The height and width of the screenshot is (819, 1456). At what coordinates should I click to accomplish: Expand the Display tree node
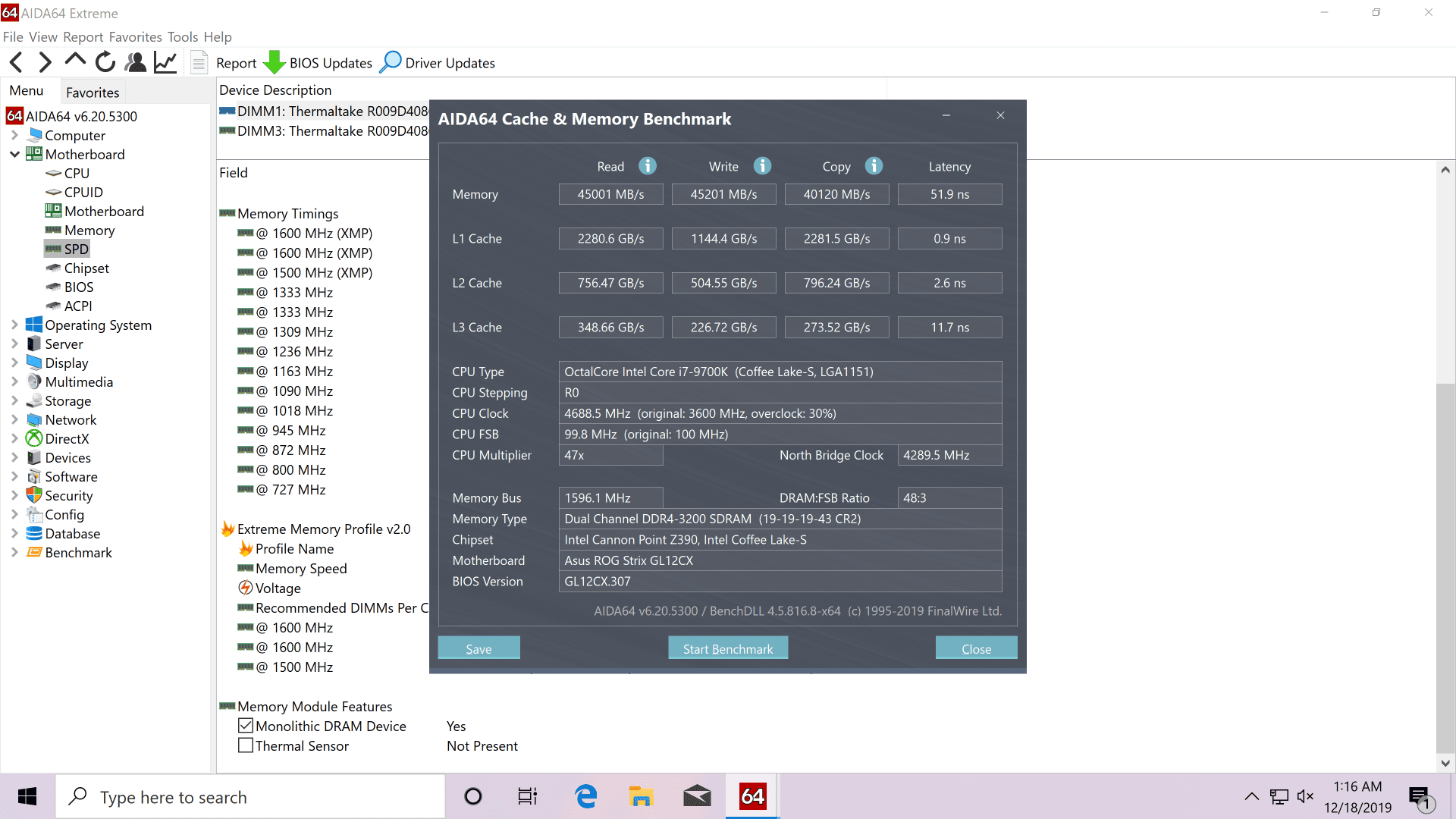tap(14, 363)
